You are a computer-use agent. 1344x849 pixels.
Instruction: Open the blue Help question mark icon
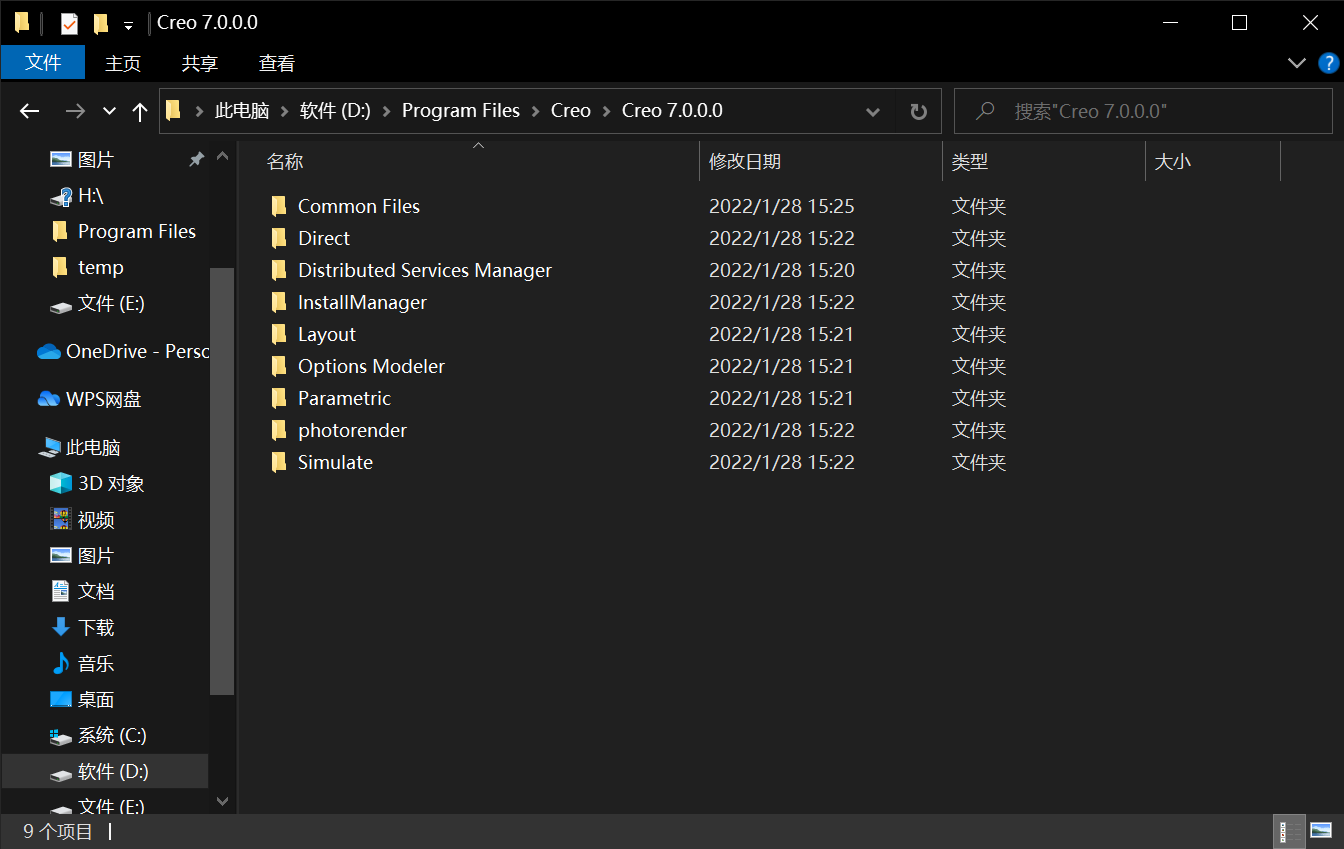click(x=1329, y=63)
